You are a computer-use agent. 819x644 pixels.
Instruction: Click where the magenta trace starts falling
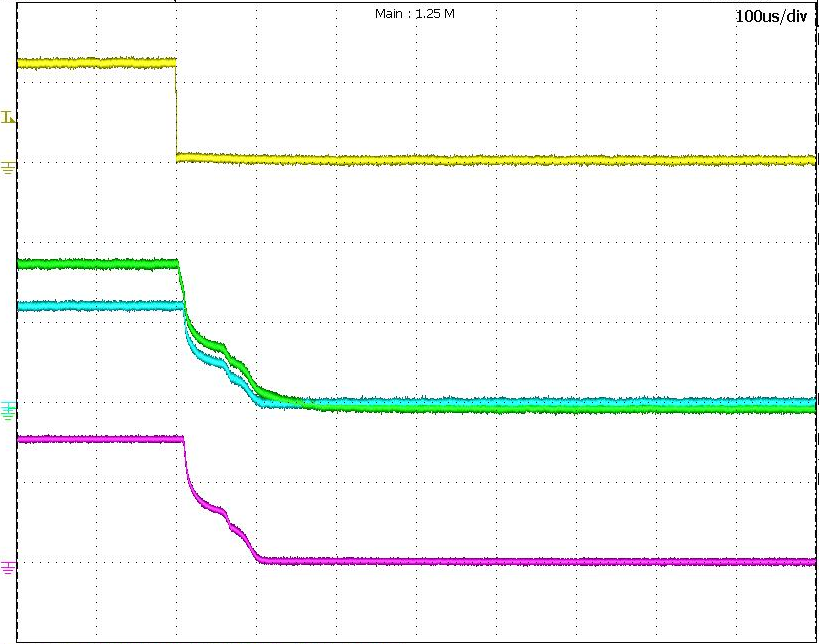tap(184, 440)
